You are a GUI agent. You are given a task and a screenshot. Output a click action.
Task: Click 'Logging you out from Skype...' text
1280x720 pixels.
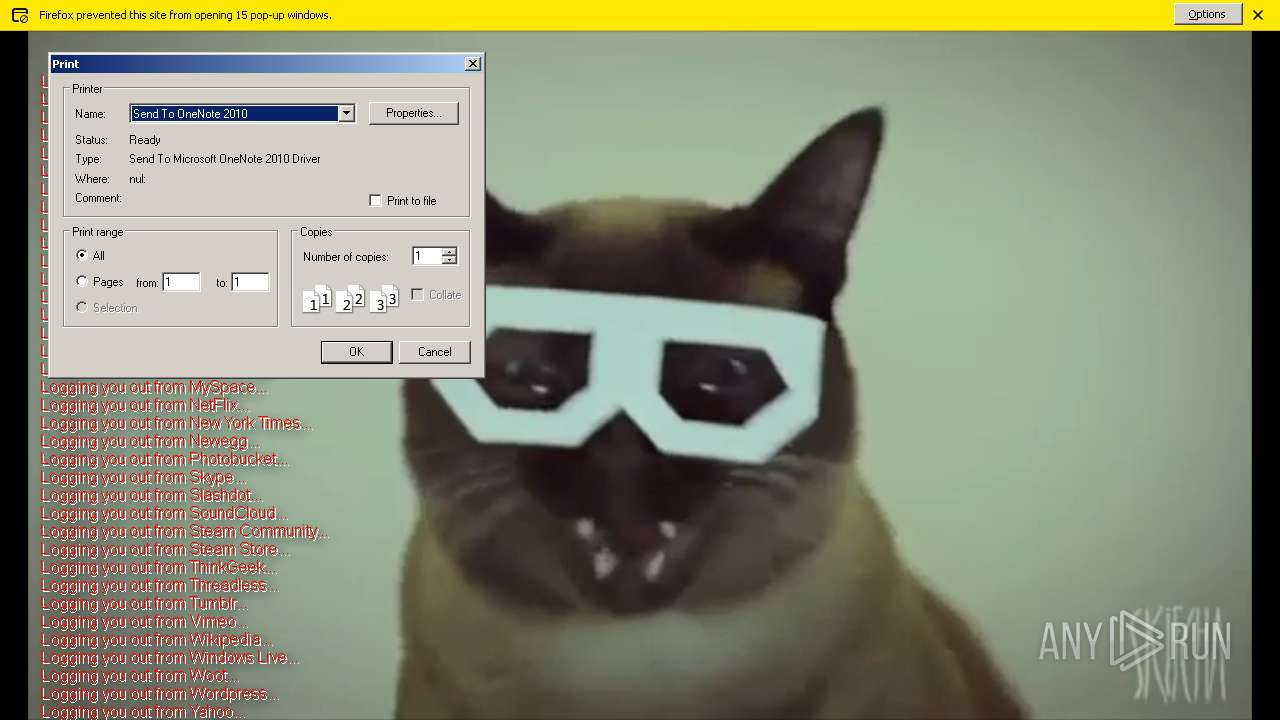[x=143, y=477]
